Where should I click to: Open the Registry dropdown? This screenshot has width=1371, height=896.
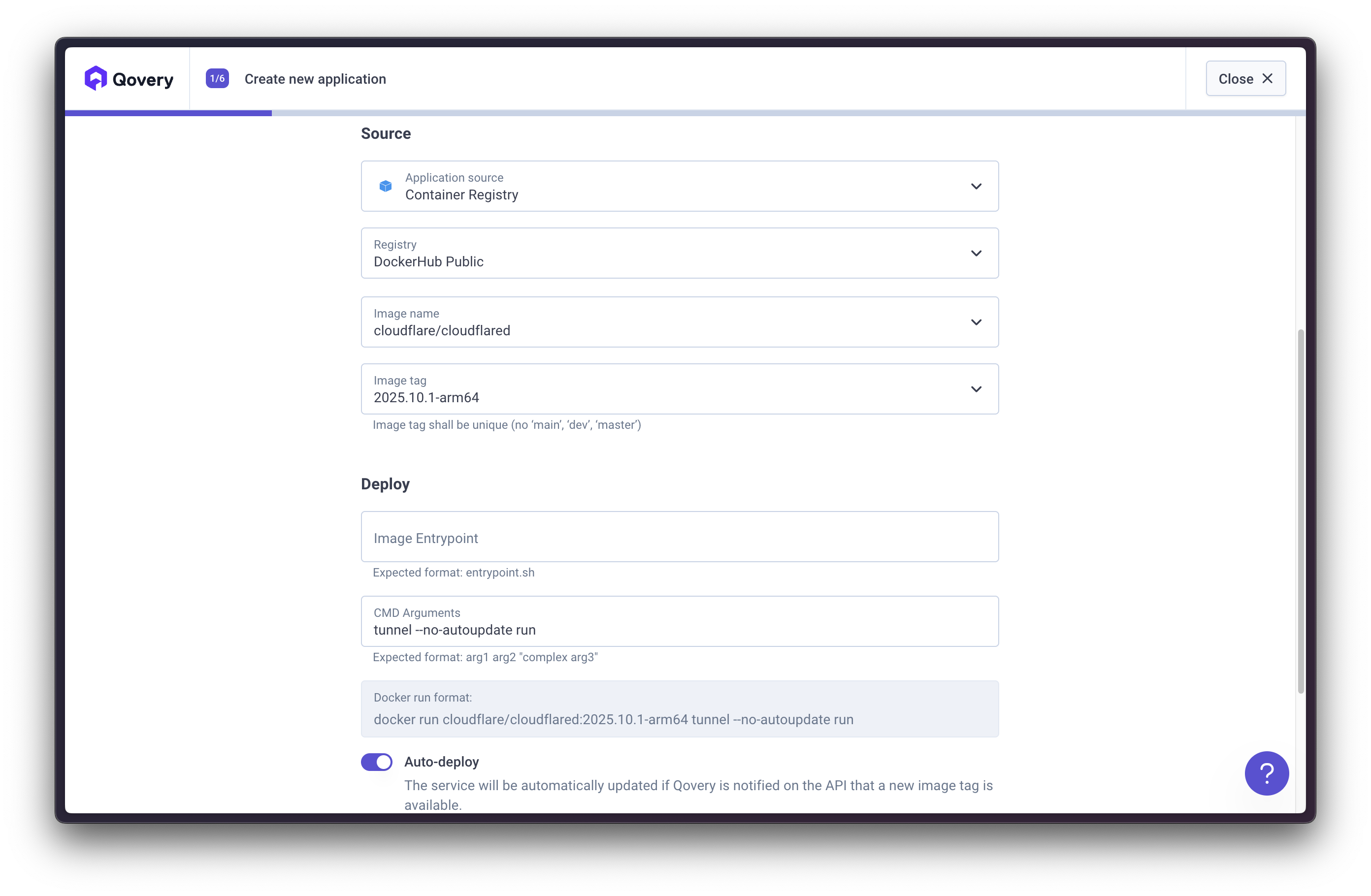(680, 254)
